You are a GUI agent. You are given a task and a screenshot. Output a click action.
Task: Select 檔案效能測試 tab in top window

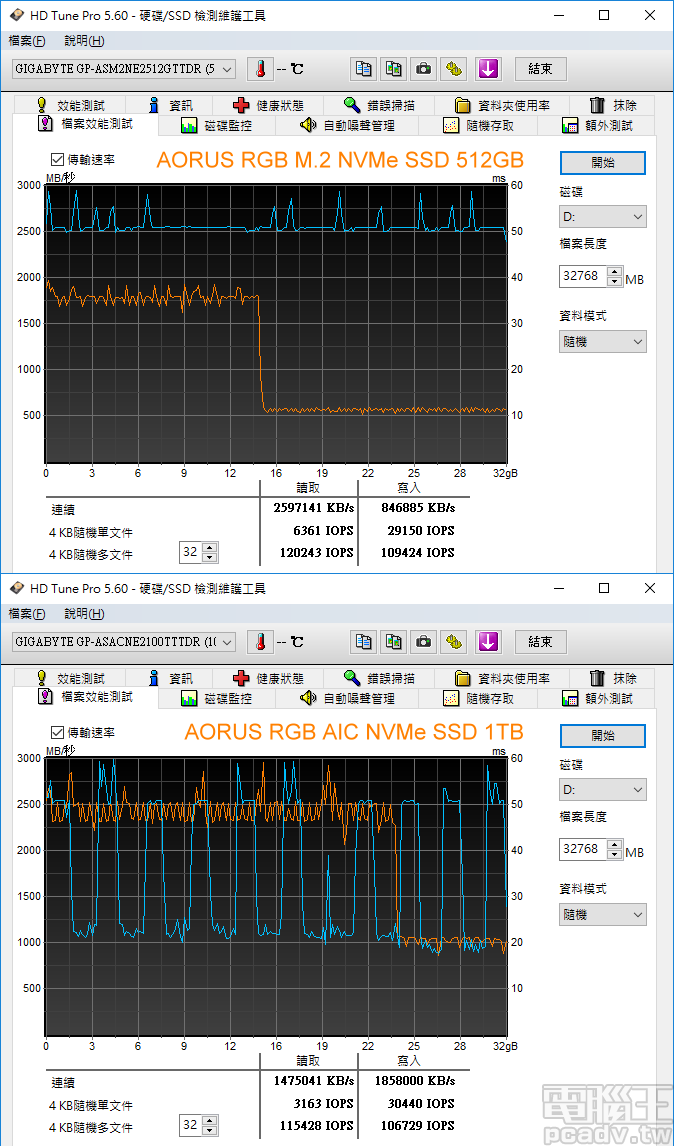(x=86, y=124)
